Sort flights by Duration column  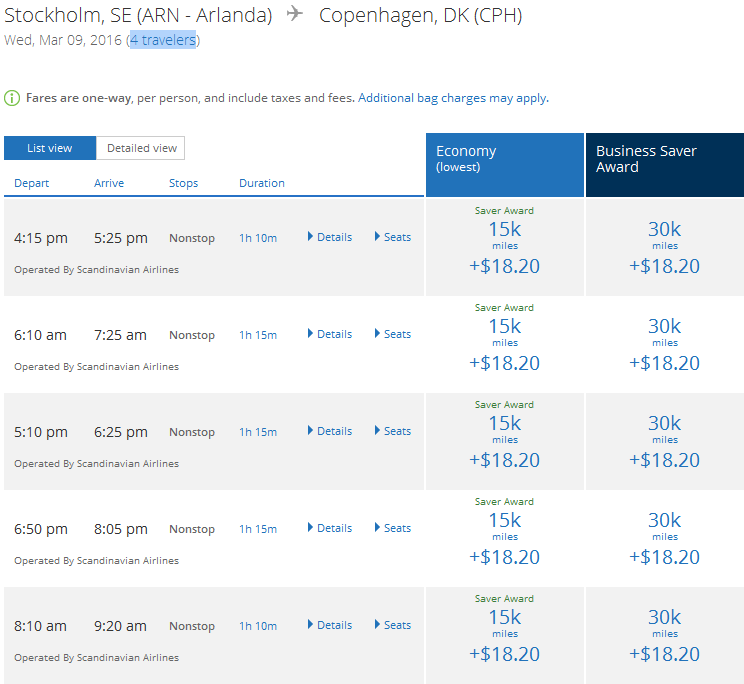coord(262,183)
